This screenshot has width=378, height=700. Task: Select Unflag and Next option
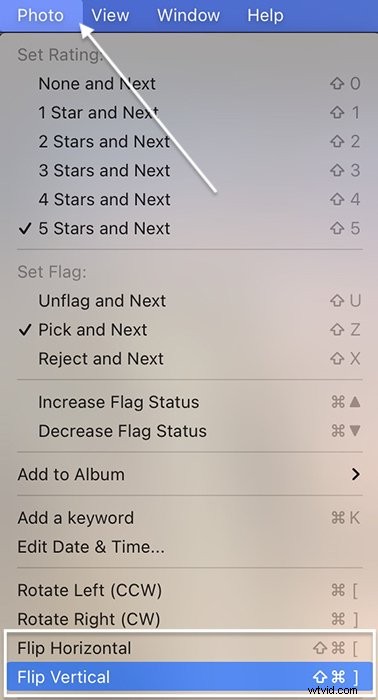tap(189, 301)
